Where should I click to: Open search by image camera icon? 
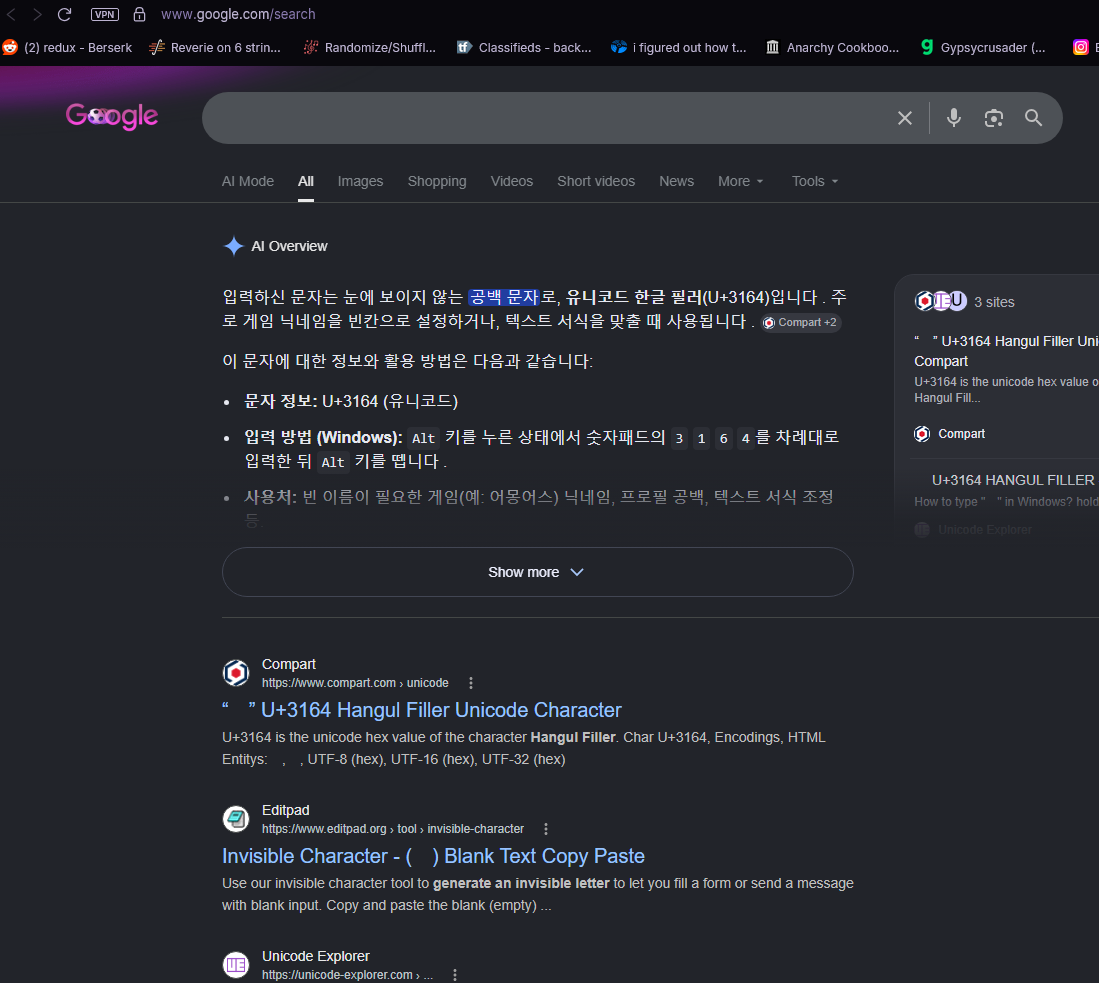point(994,118)
